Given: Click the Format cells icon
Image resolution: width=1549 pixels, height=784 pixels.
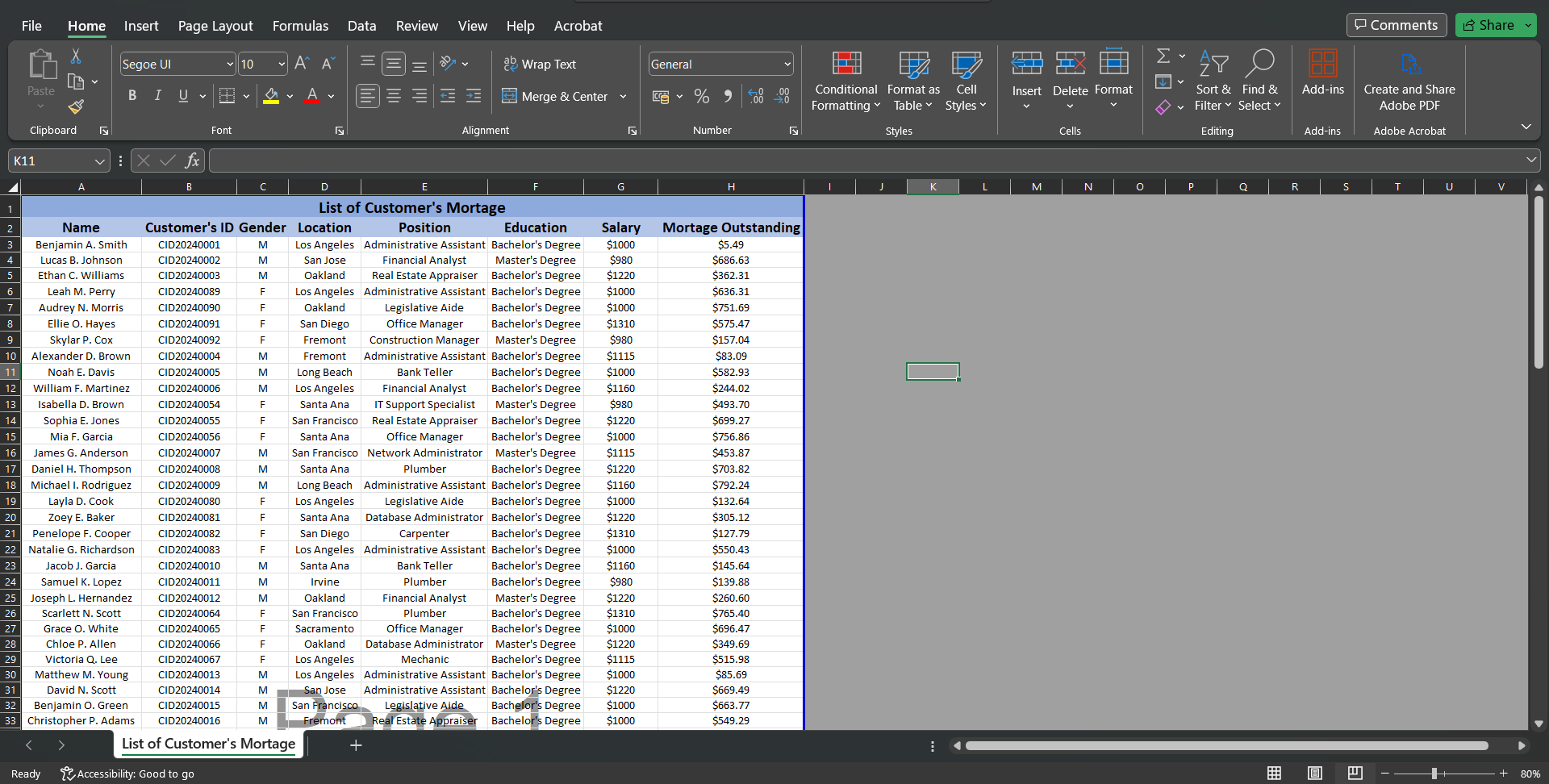Looking at the screenshot, I should click(x=1114, y=62).
